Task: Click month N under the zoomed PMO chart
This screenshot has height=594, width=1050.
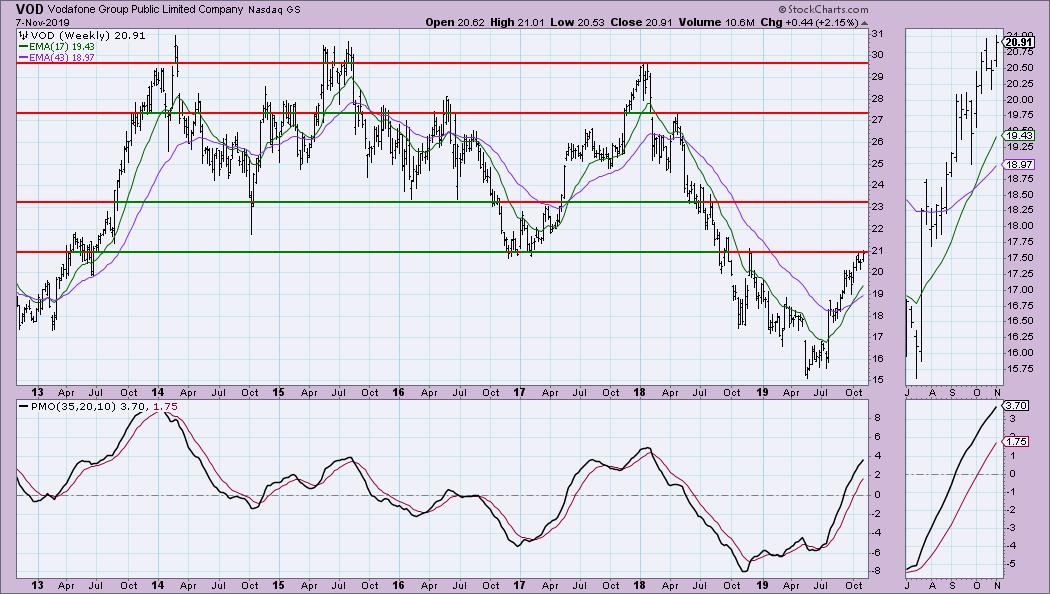Action: coord(997,585)
